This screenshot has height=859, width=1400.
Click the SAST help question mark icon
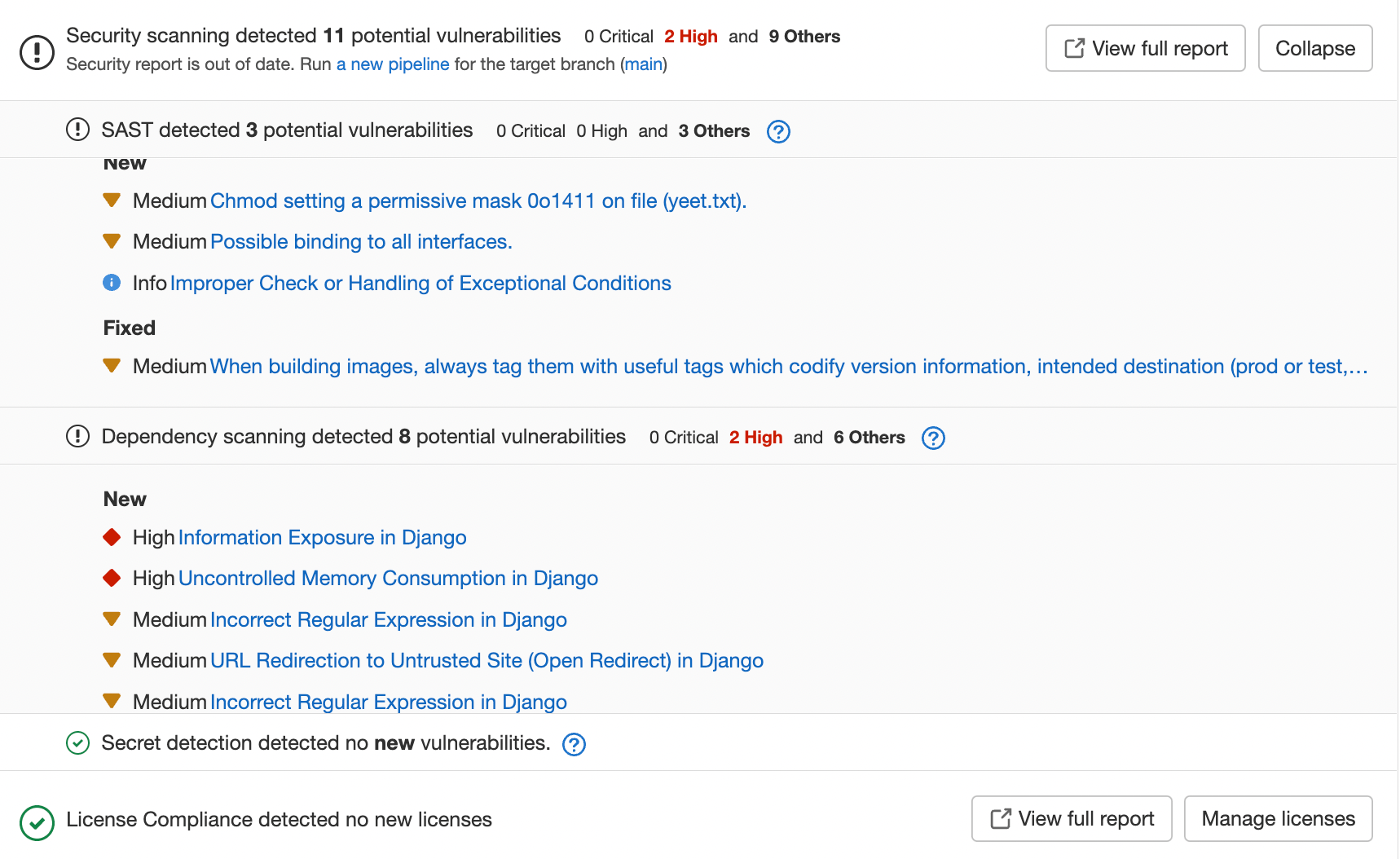(x=778, y=131)
